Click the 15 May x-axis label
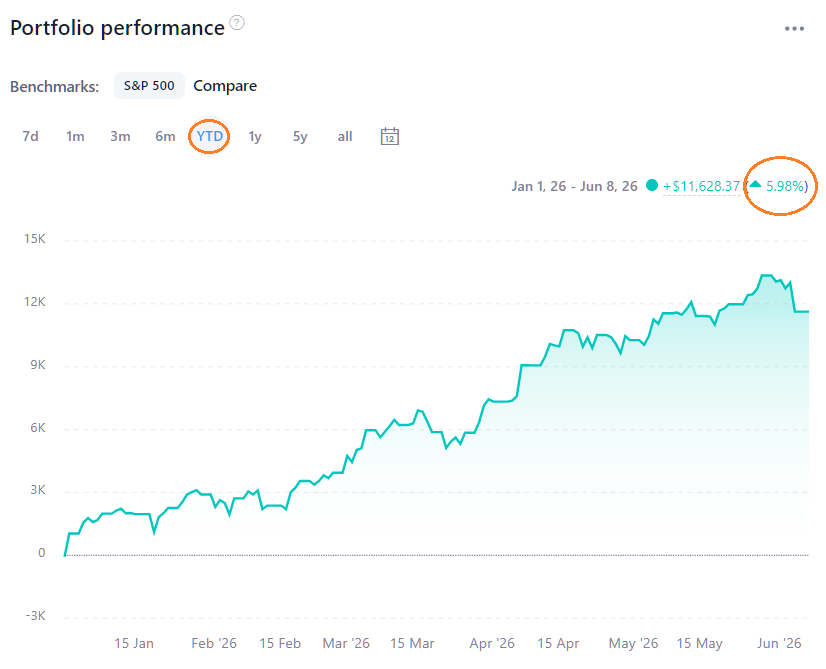Viewport: 826px width, 669px height. pyautogui.click(x=700, y=643)
